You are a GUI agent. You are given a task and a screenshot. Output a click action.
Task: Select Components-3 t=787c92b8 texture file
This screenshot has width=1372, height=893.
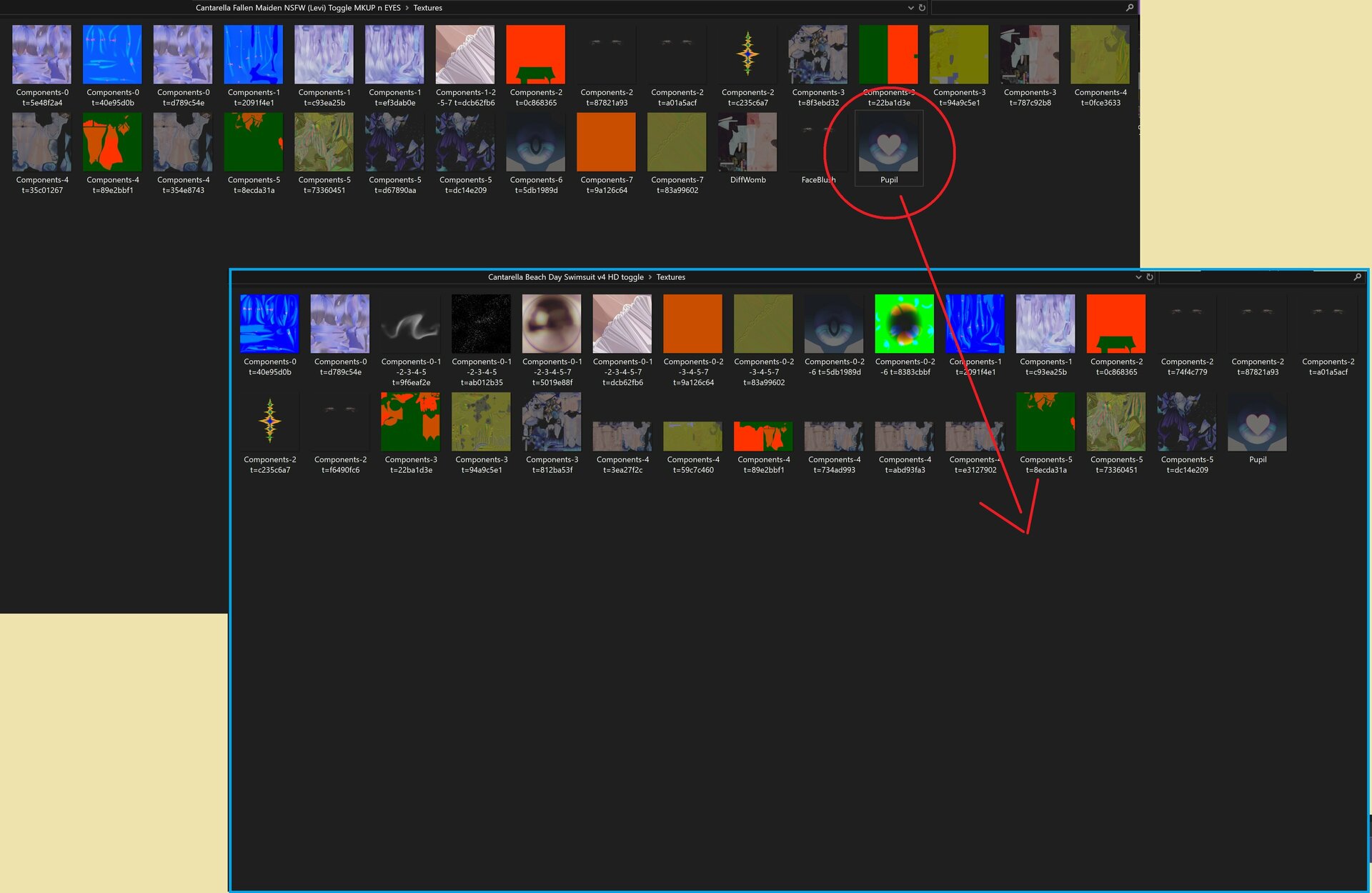1030,66
